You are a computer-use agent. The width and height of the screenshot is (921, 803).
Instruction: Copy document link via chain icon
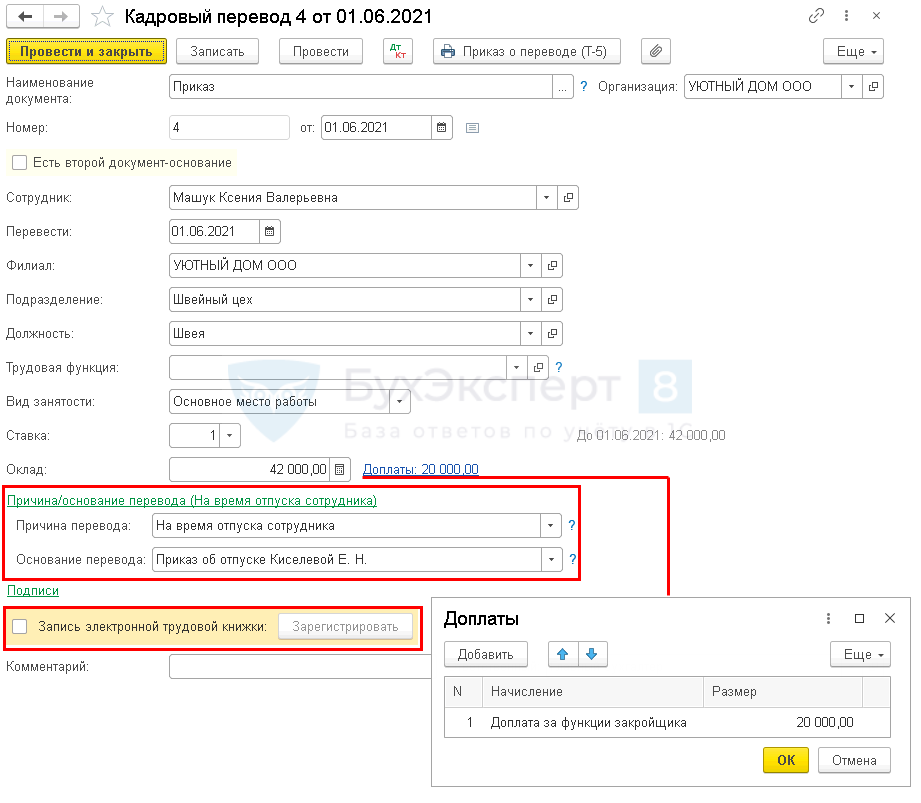tap(817, 16)
